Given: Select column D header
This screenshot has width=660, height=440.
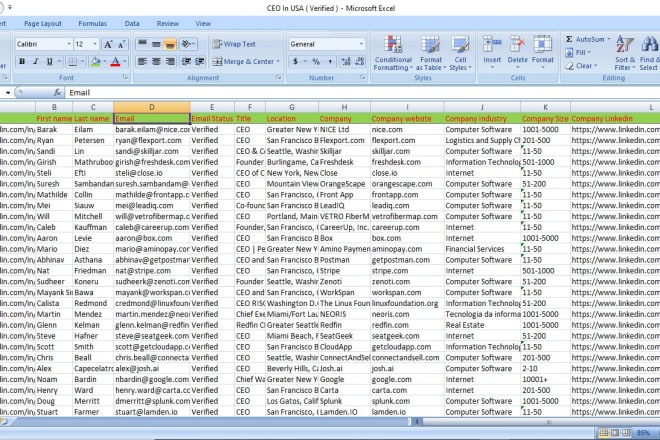Looking at the screenshot, I should click(x=152, y=107).
